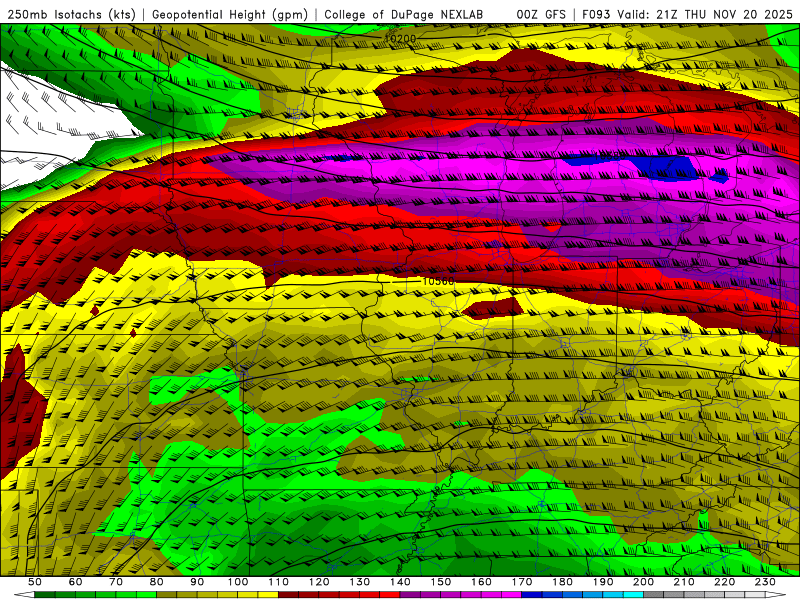Click the 120 value on the color scale

[319, 582]
